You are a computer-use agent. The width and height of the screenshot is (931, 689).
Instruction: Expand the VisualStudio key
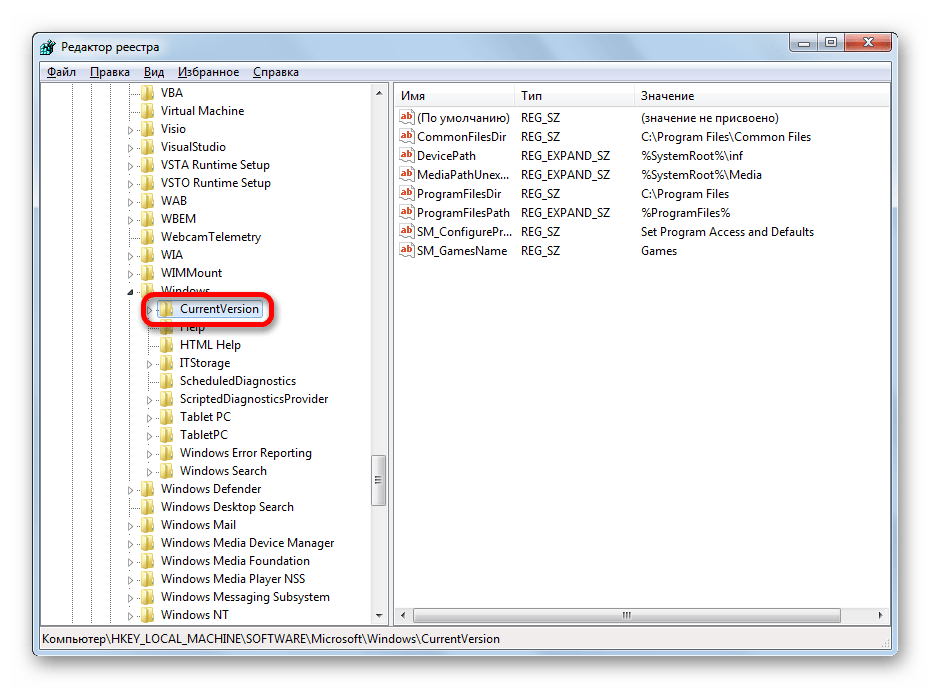click(x=131, y=147)
